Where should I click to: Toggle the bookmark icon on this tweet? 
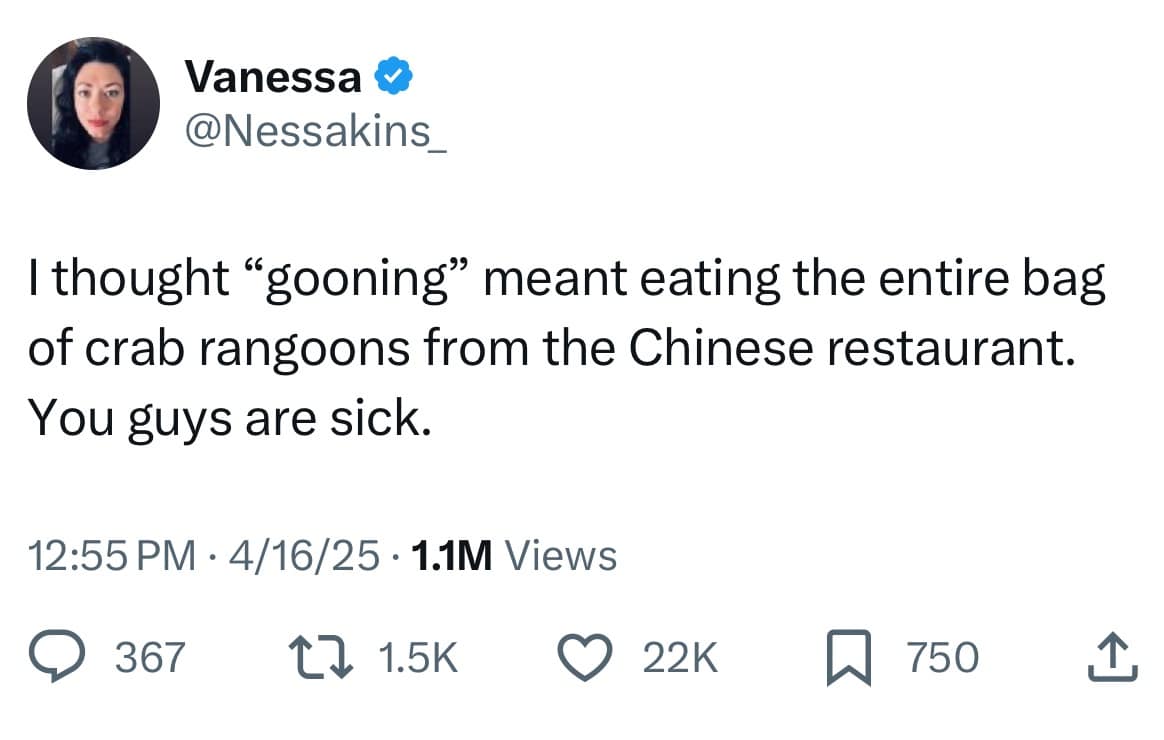849,658
